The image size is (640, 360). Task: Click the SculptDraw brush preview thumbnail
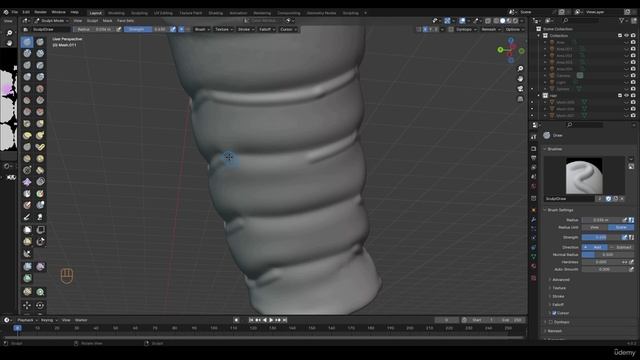coord(584,176)
